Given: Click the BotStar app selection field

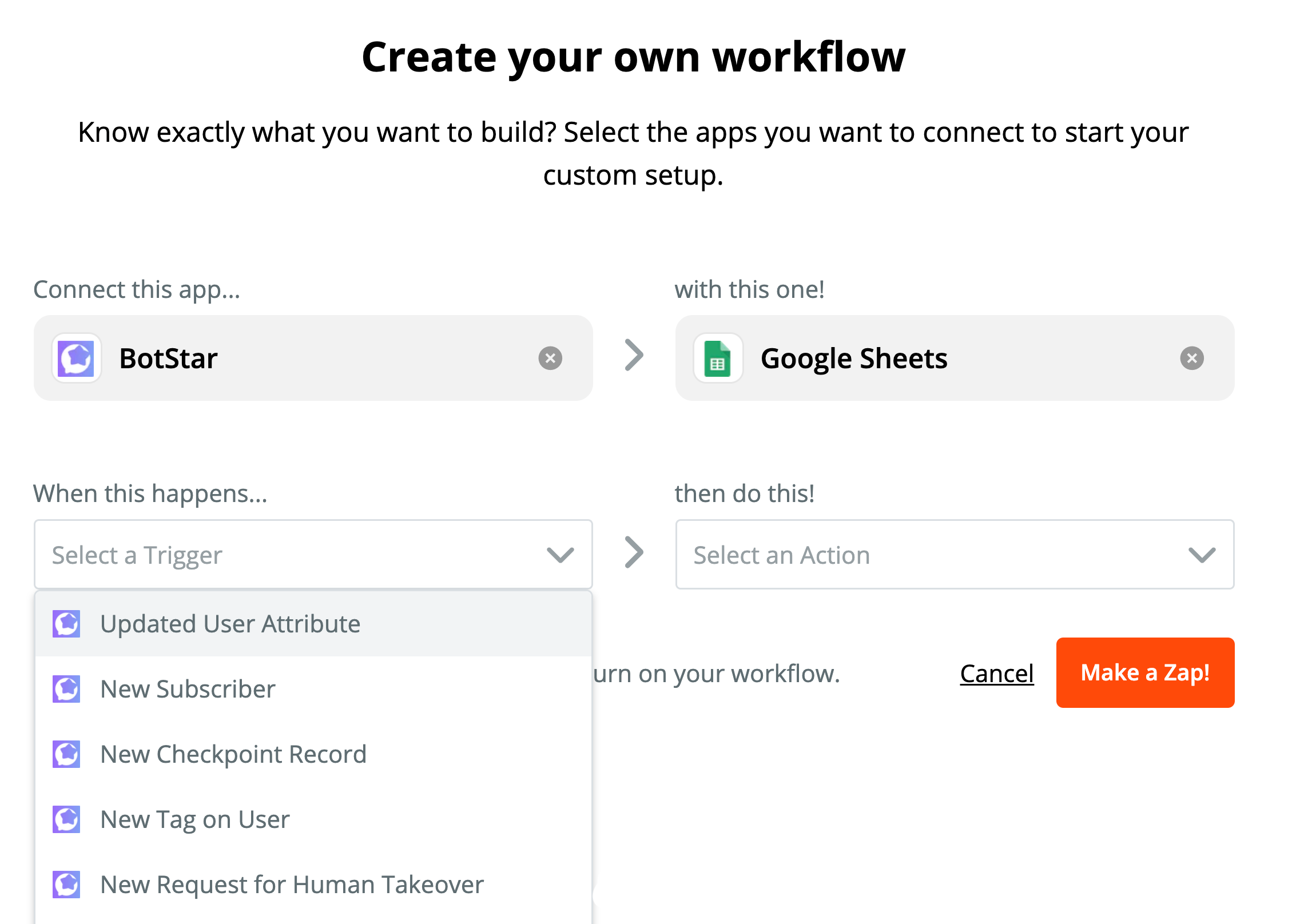Looking at the screenshot, I should pos(313,358).
